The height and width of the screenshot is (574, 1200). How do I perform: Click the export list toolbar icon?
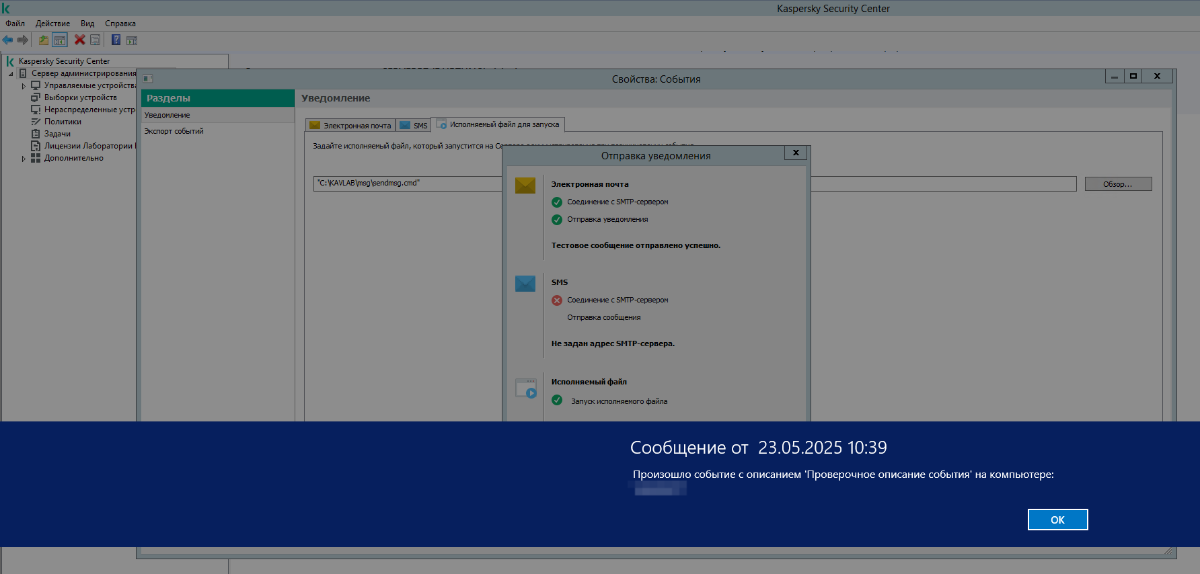[95, 39]
